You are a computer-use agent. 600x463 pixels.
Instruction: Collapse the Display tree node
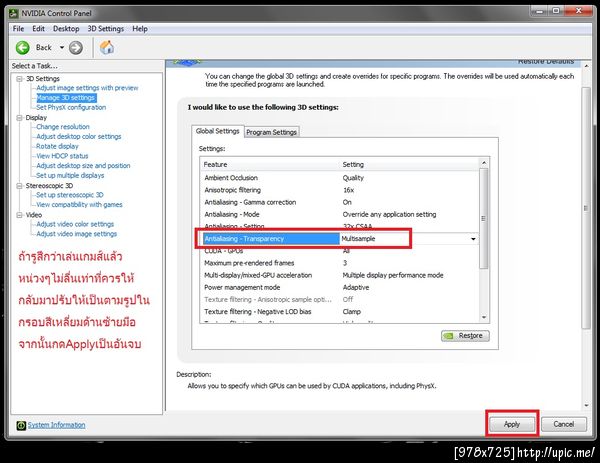coord(19,118)
